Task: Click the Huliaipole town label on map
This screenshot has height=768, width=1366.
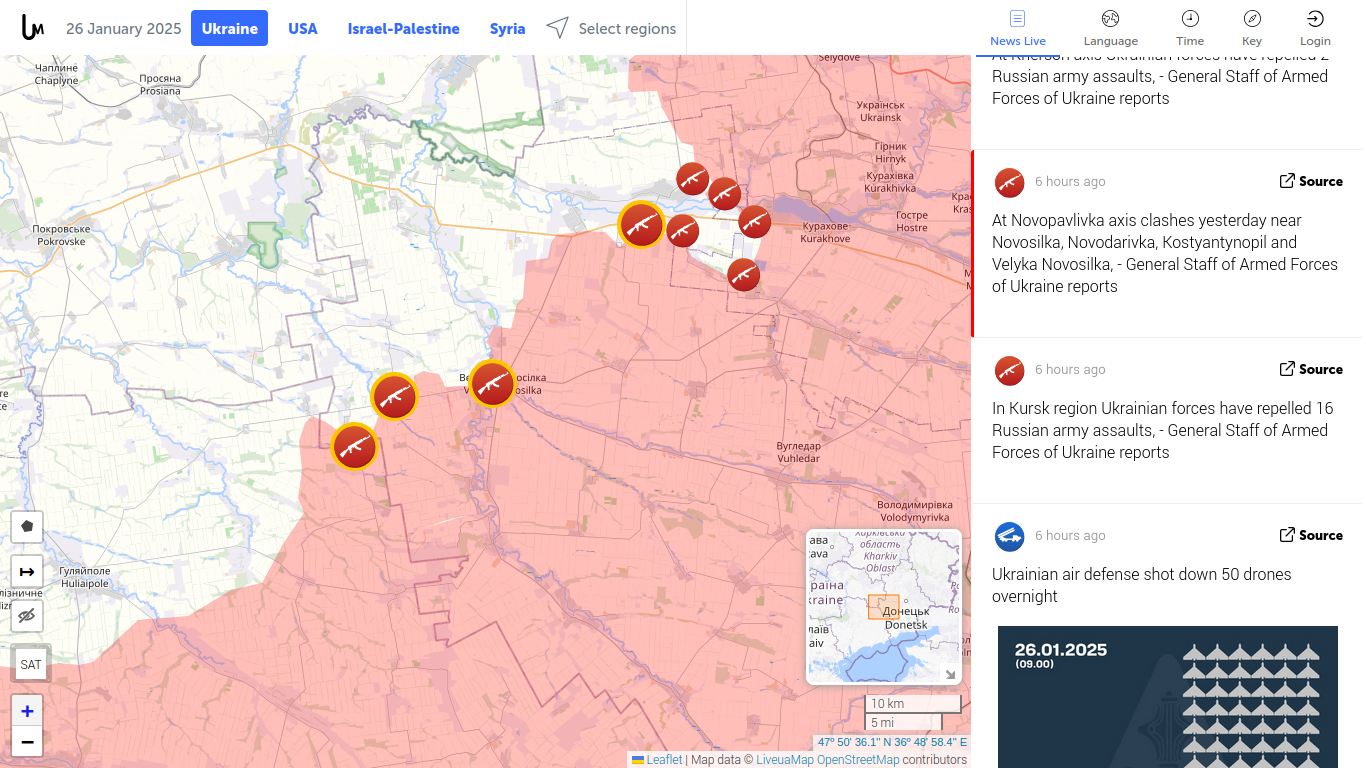Action: [x=85, y=576]
